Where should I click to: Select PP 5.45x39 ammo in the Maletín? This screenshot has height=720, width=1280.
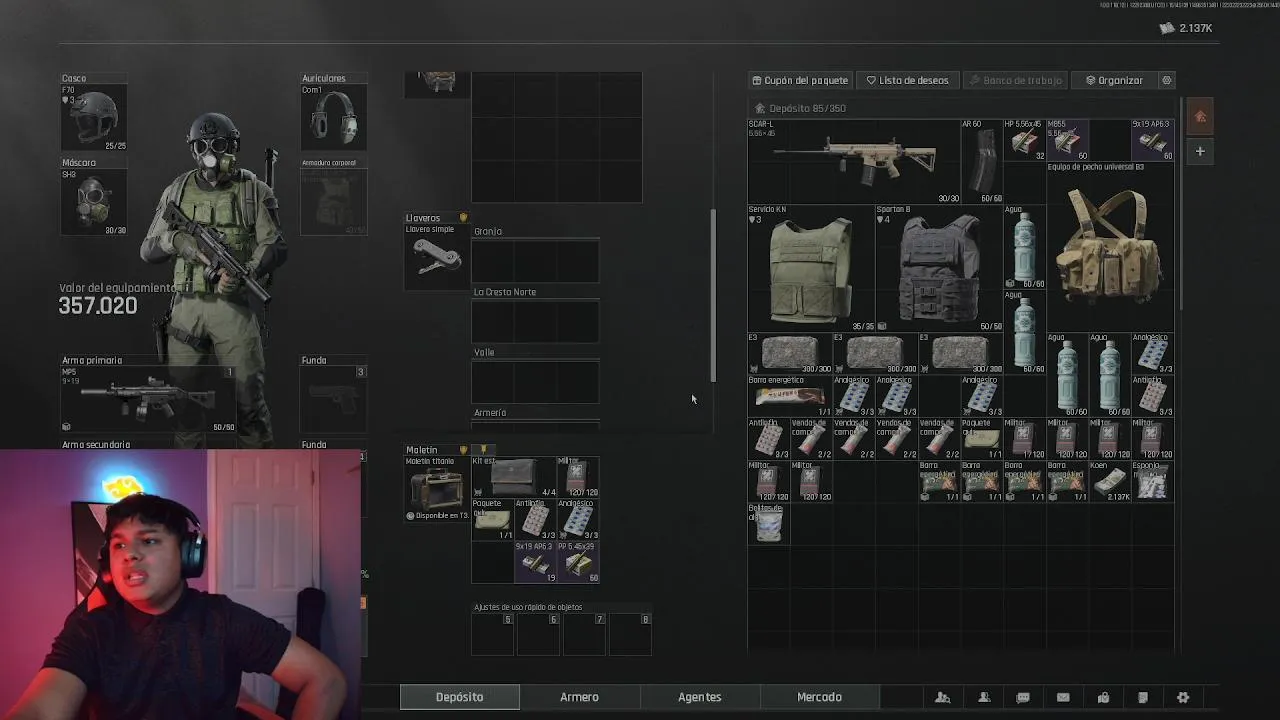(578, 562)
